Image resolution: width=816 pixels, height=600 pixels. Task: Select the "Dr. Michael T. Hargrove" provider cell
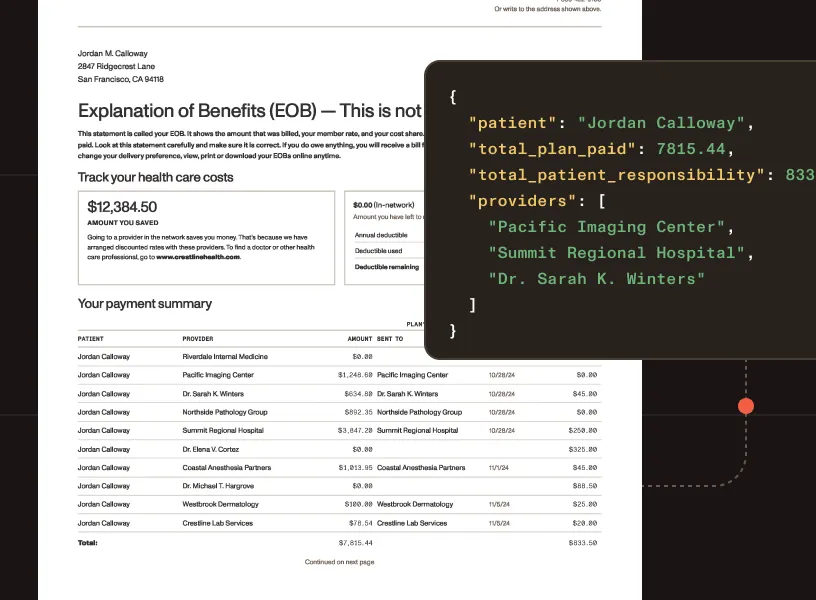(x=218, y=486)
